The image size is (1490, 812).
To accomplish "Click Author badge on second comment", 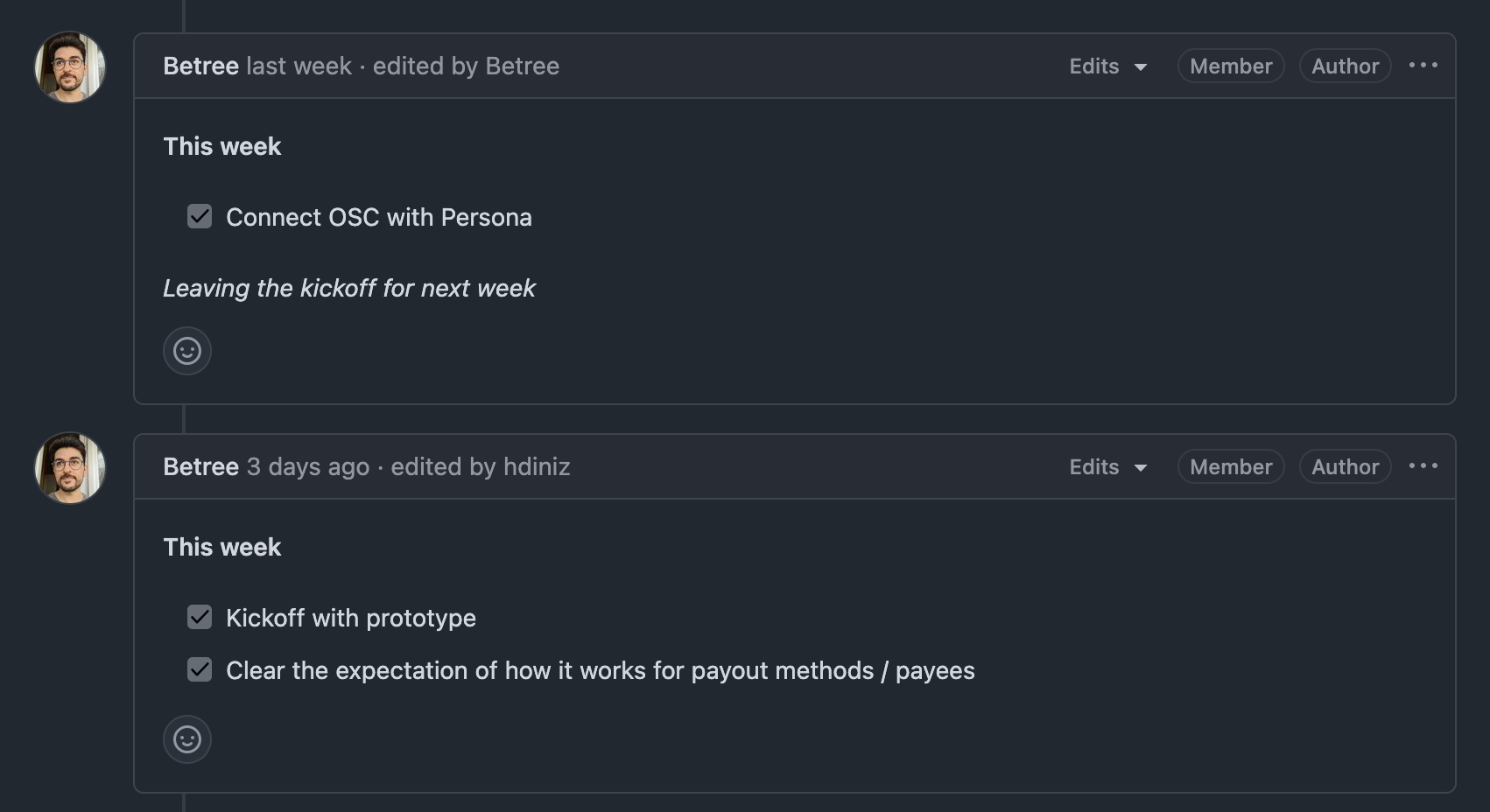I will pyautogui.click(x=1345, y=467).
